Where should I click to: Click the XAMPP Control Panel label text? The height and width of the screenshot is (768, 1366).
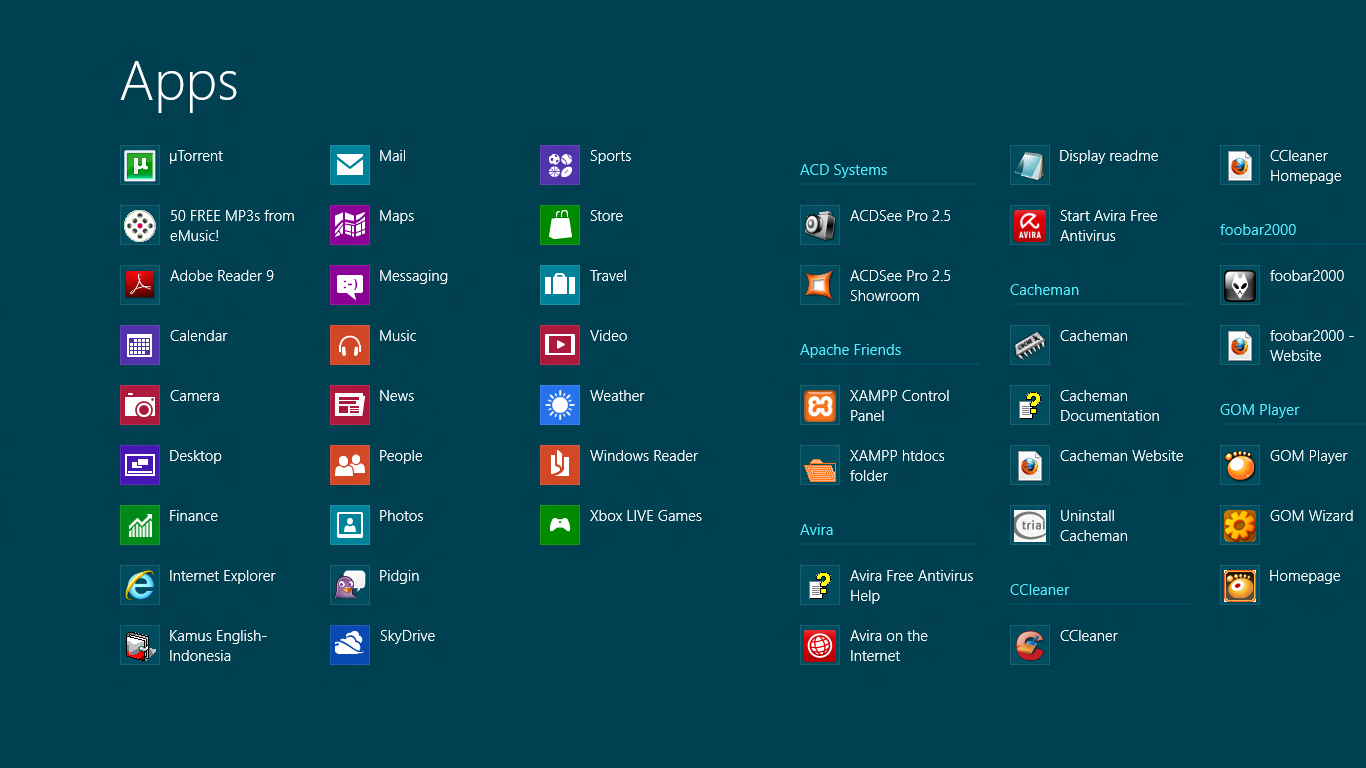click(x=900, y=406)
